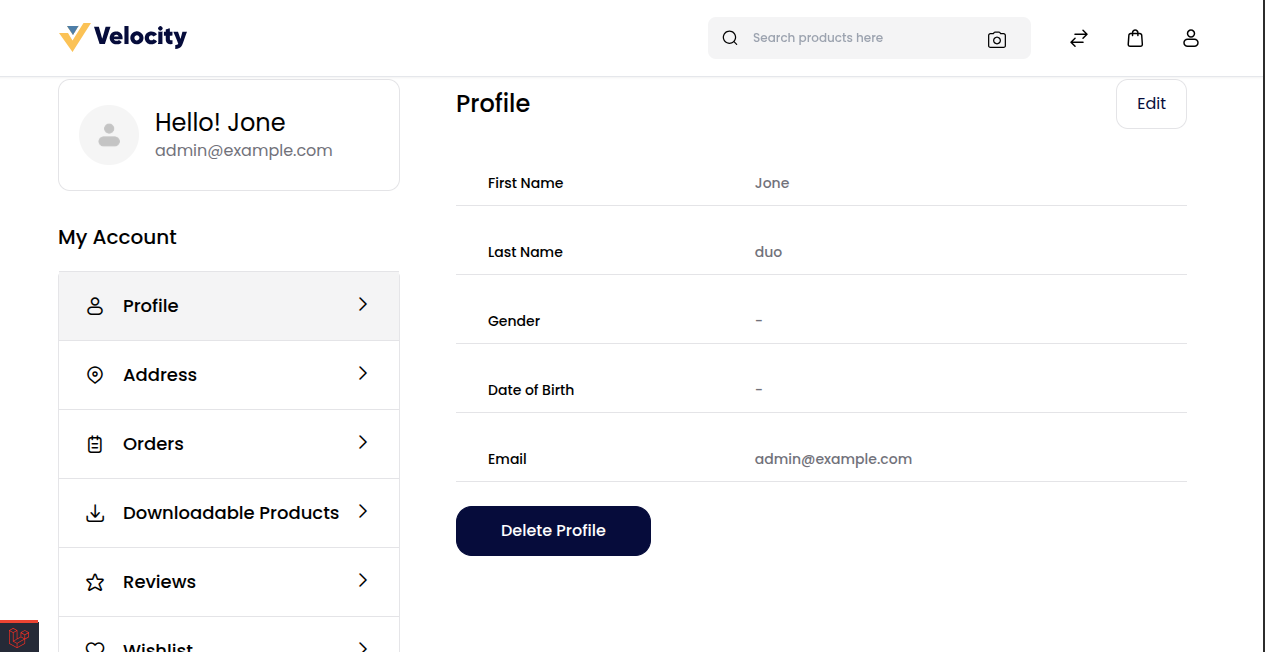Open the Reviews section in My Account
Image resolution: width=1265 pixels, height=652 pixels.
coord(158,581)
